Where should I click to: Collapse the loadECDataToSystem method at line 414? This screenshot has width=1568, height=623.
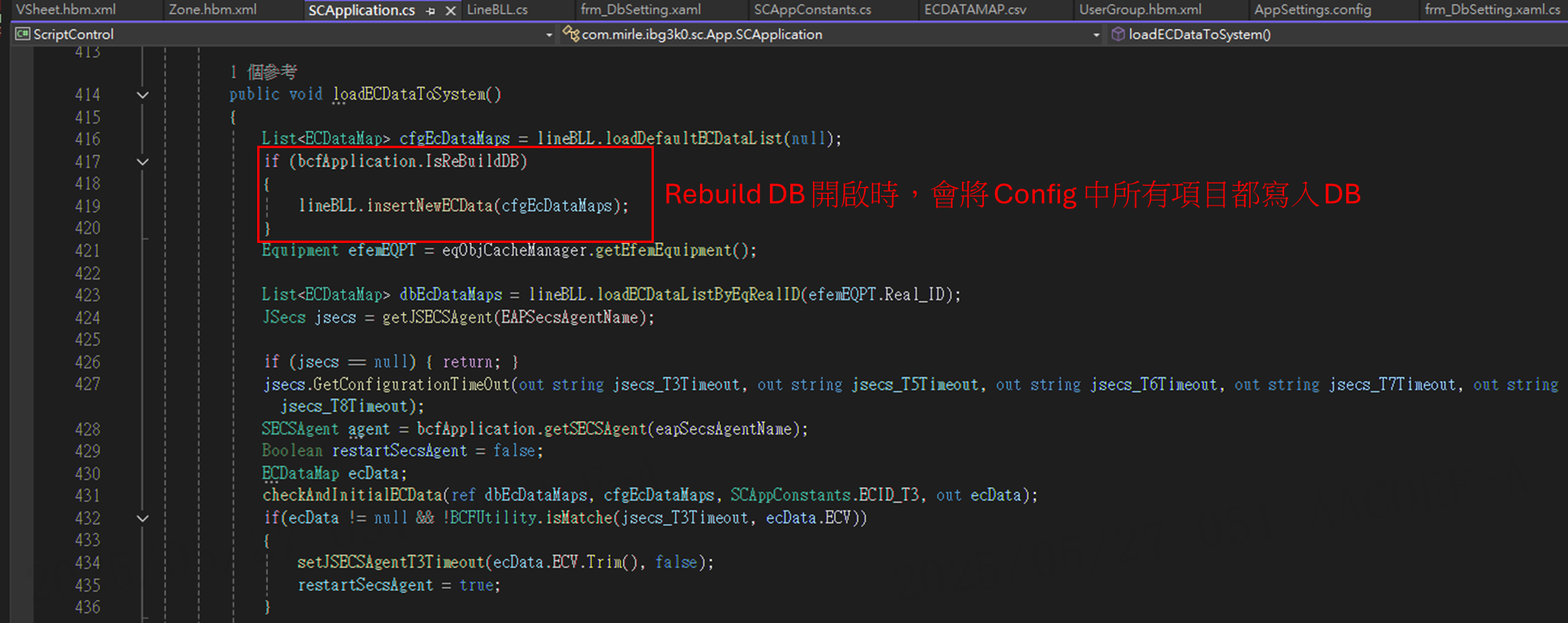point(143,95)
